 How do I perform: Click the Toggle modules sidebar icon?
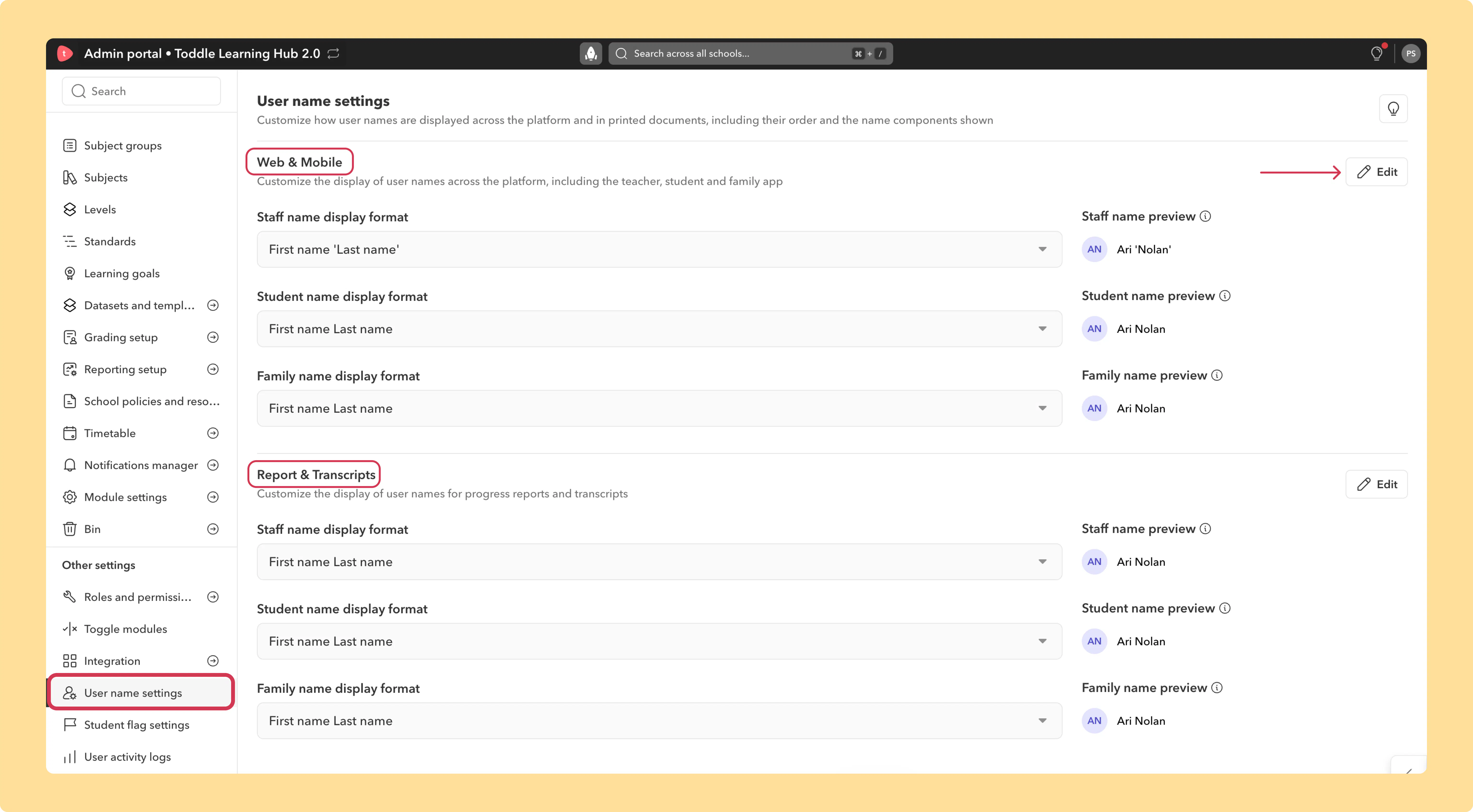point(70,629)
